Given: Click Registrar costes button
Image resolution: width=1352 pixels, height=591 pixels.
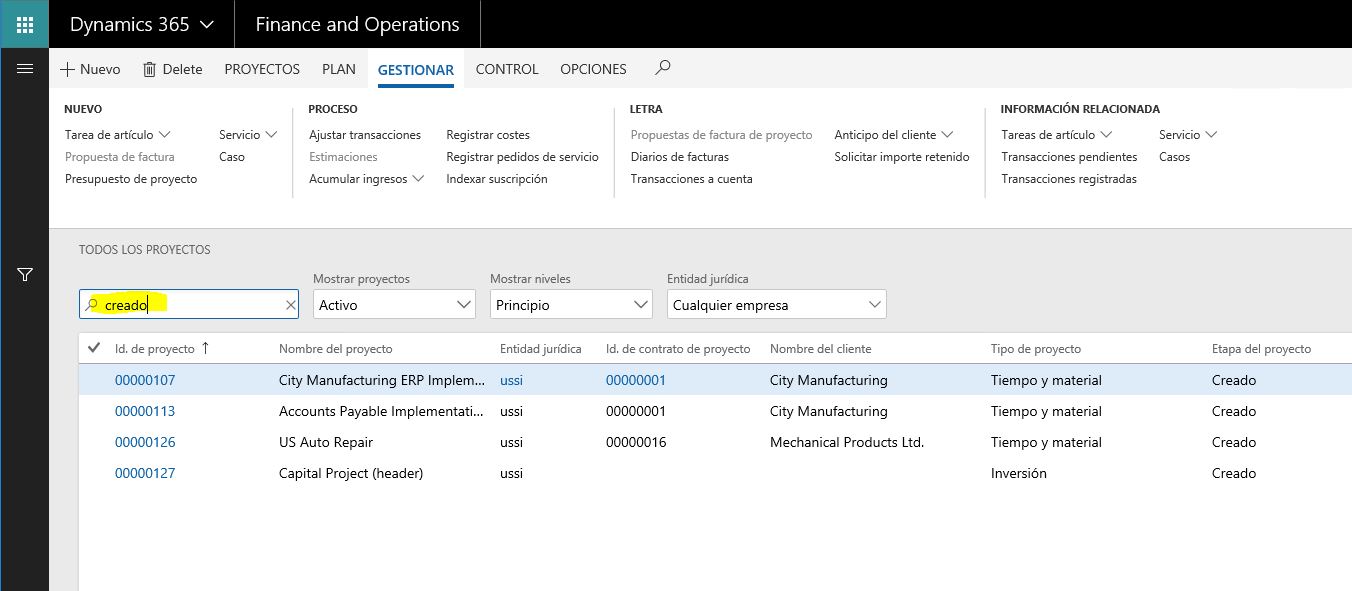Looking at the screenshot, I should tap(488, 135).
